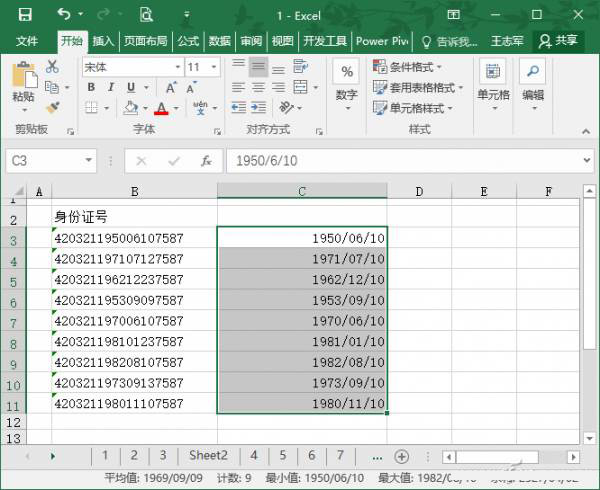Cut selection with scissors icon
Screen dimensions: 600x490
point(52,67)
